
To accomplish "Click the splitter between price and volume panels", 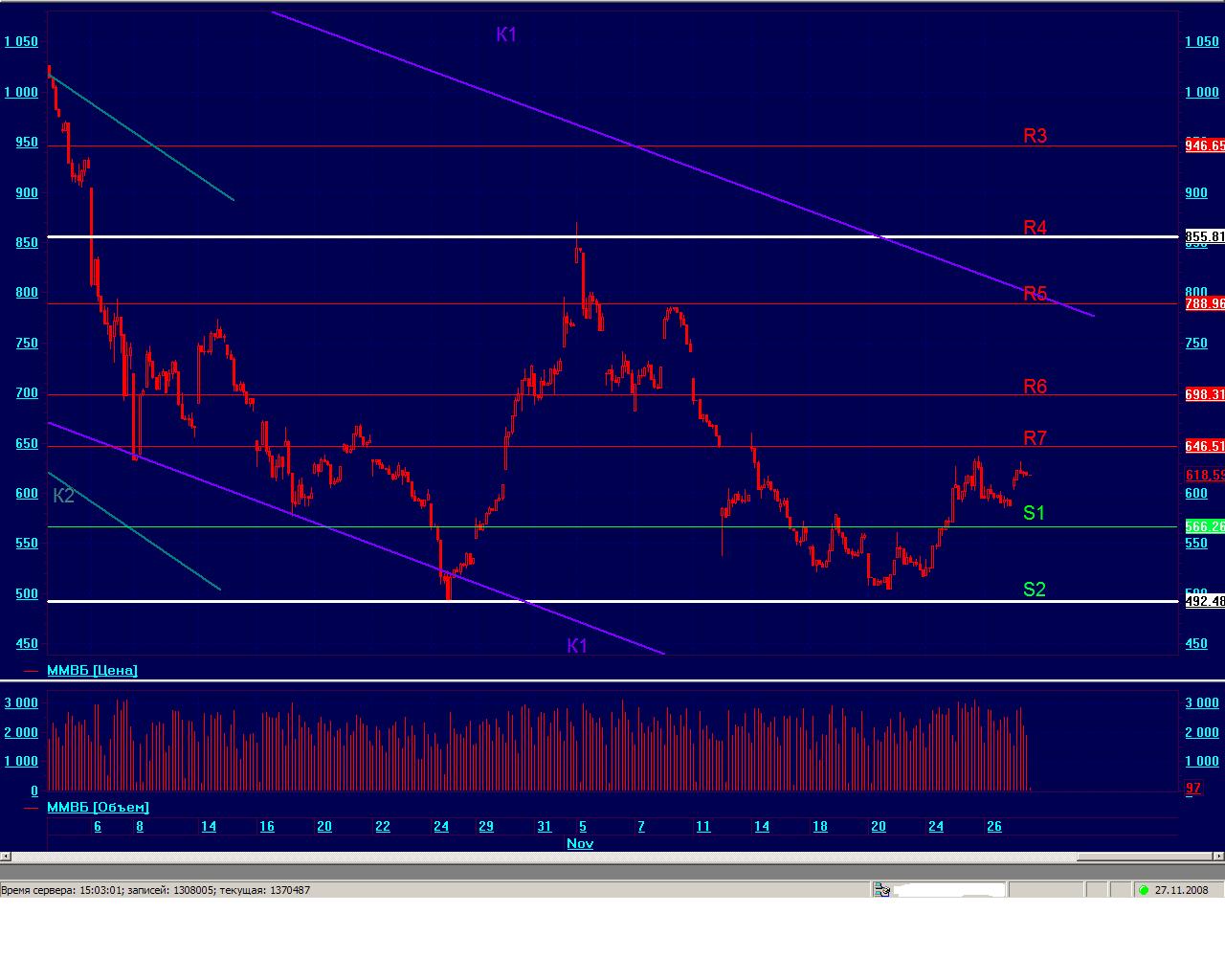I will point(612,681).
